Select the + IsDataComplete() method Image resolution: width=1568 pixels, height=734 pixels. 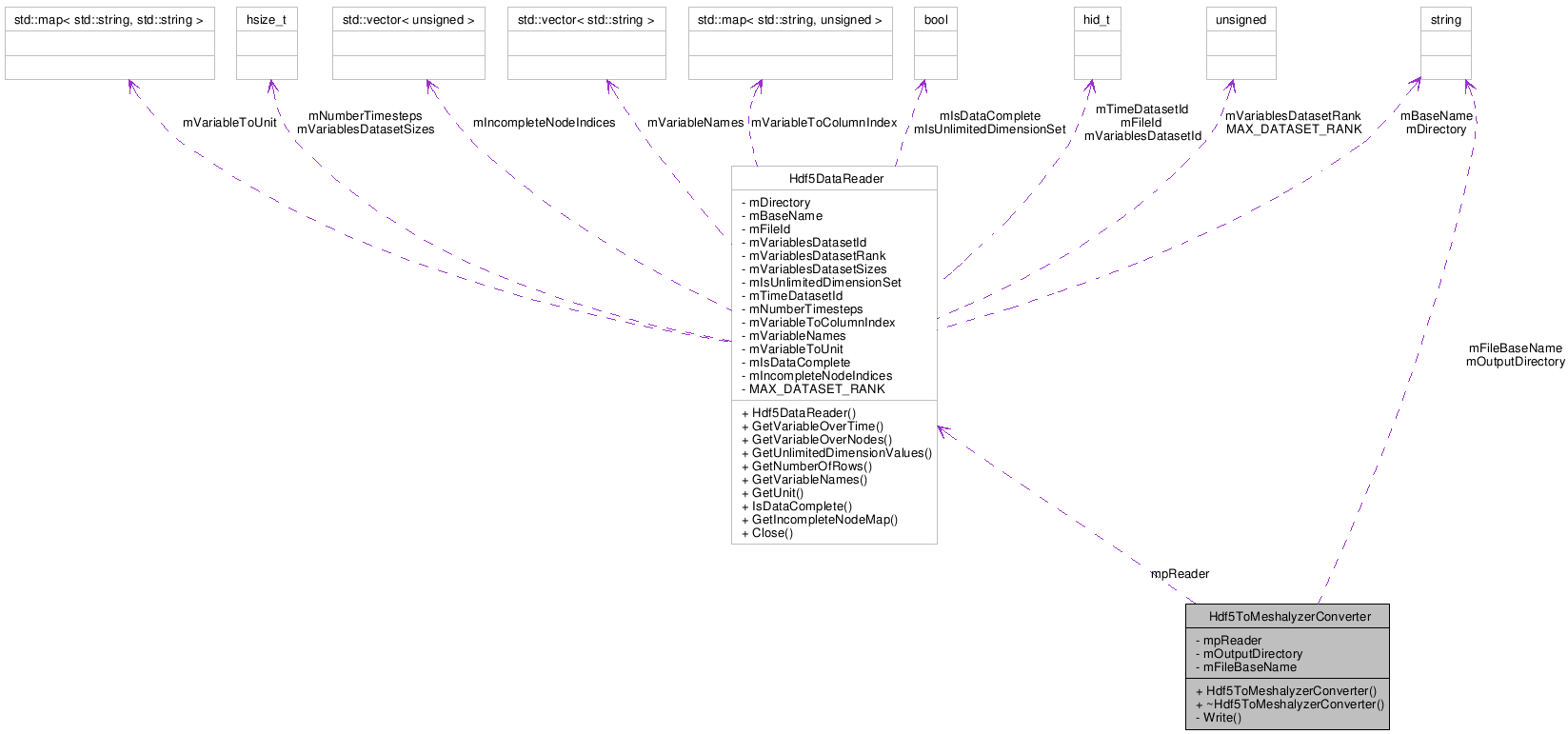pos(797,506)
